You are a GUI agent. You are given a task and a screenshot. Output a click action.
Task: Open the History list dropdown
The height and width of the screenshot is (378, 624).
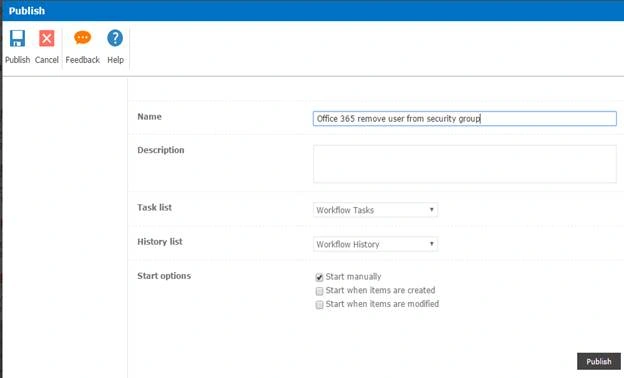point(375,244)
